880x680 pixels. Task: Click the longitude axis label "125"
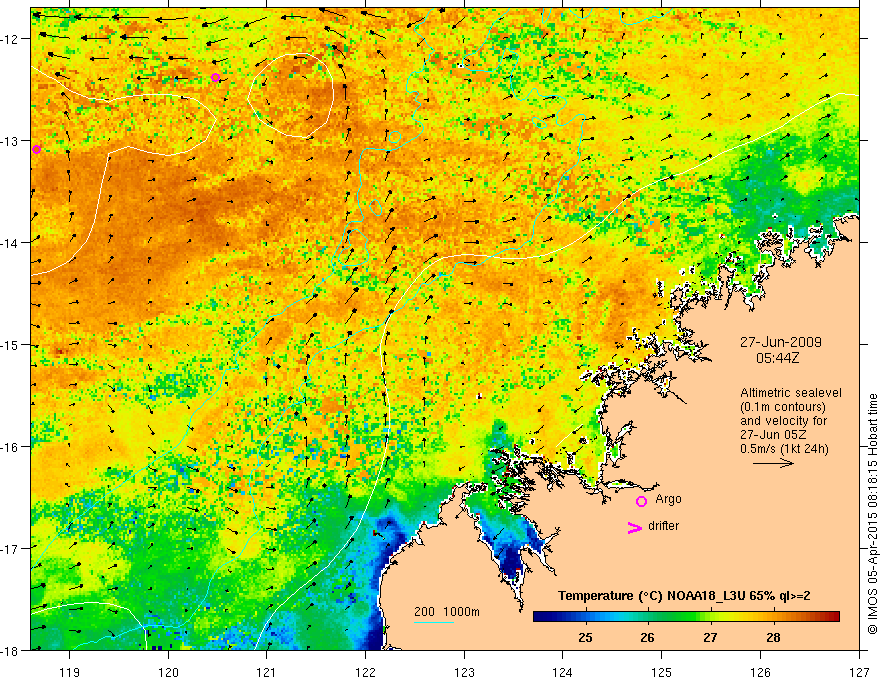click(662, 672)
